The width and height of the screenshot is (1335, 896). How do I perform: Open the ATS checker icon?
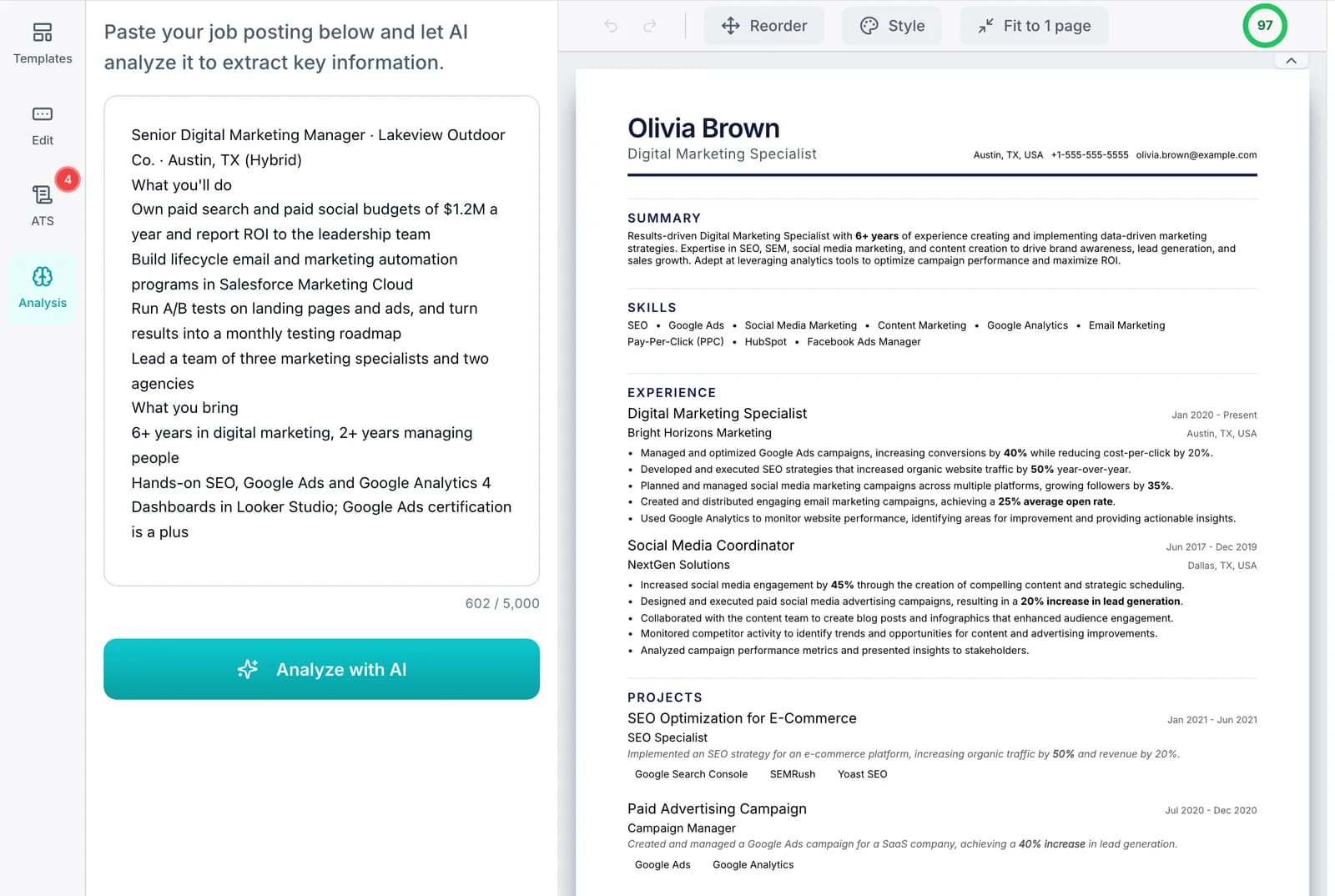tap(43, 195)
